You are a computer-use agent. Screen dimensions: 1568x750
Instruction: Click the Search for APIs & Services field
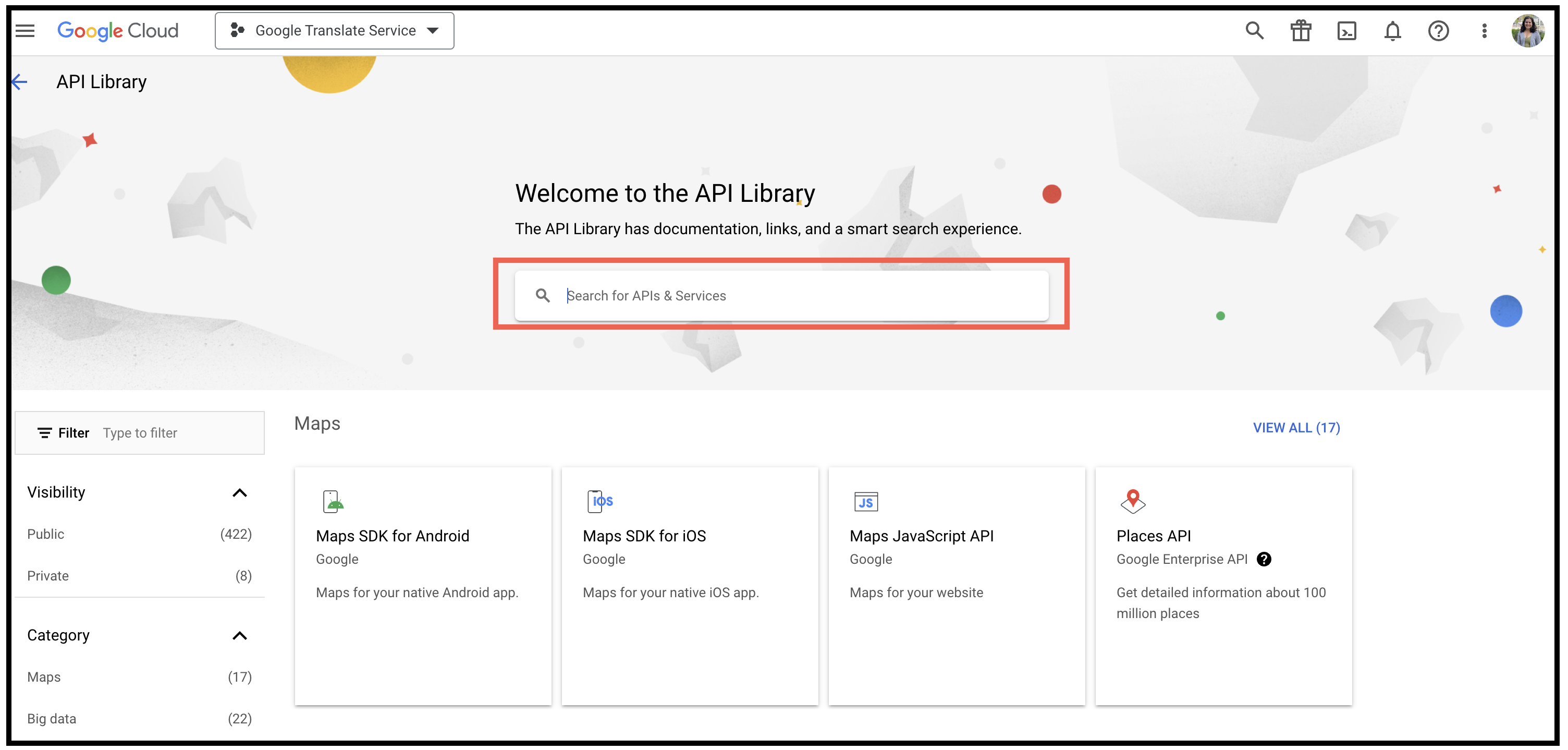click(x=781, y=296)
